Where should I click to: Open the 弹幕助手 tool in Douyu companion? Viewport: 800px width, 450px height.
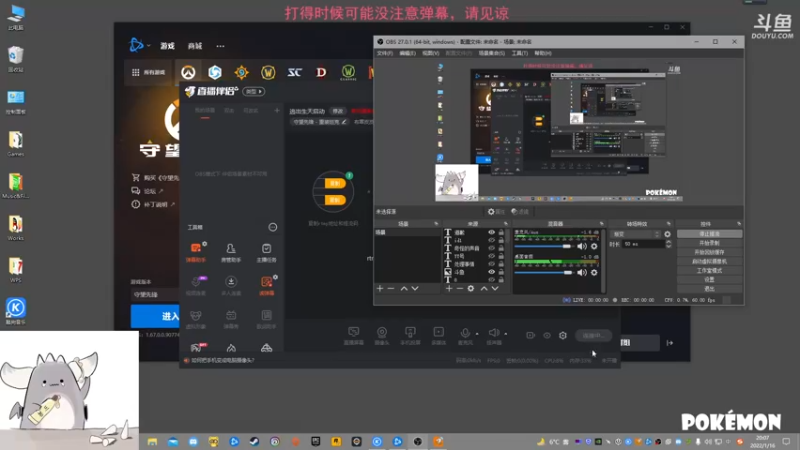point(196,253)
